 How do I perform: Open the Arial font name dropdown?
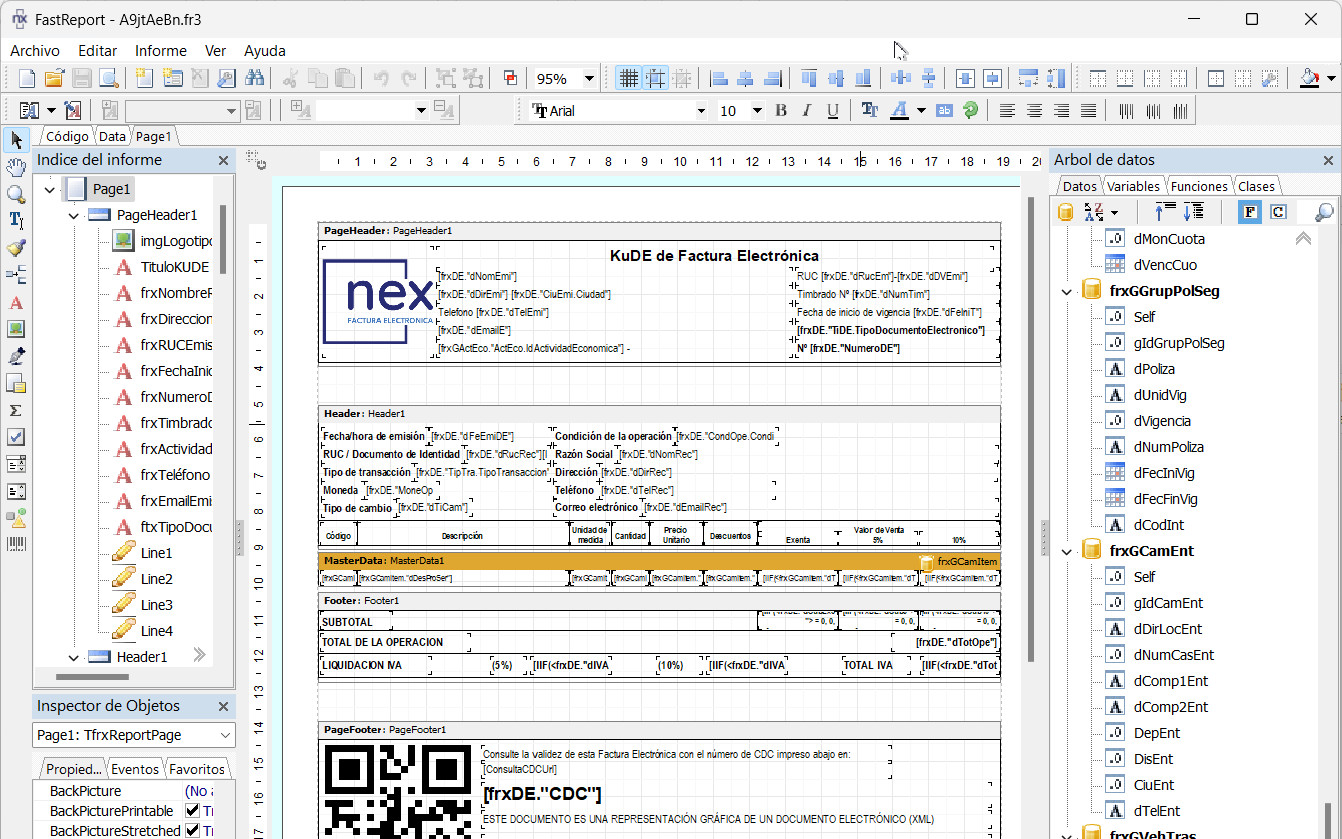(701, 111)
